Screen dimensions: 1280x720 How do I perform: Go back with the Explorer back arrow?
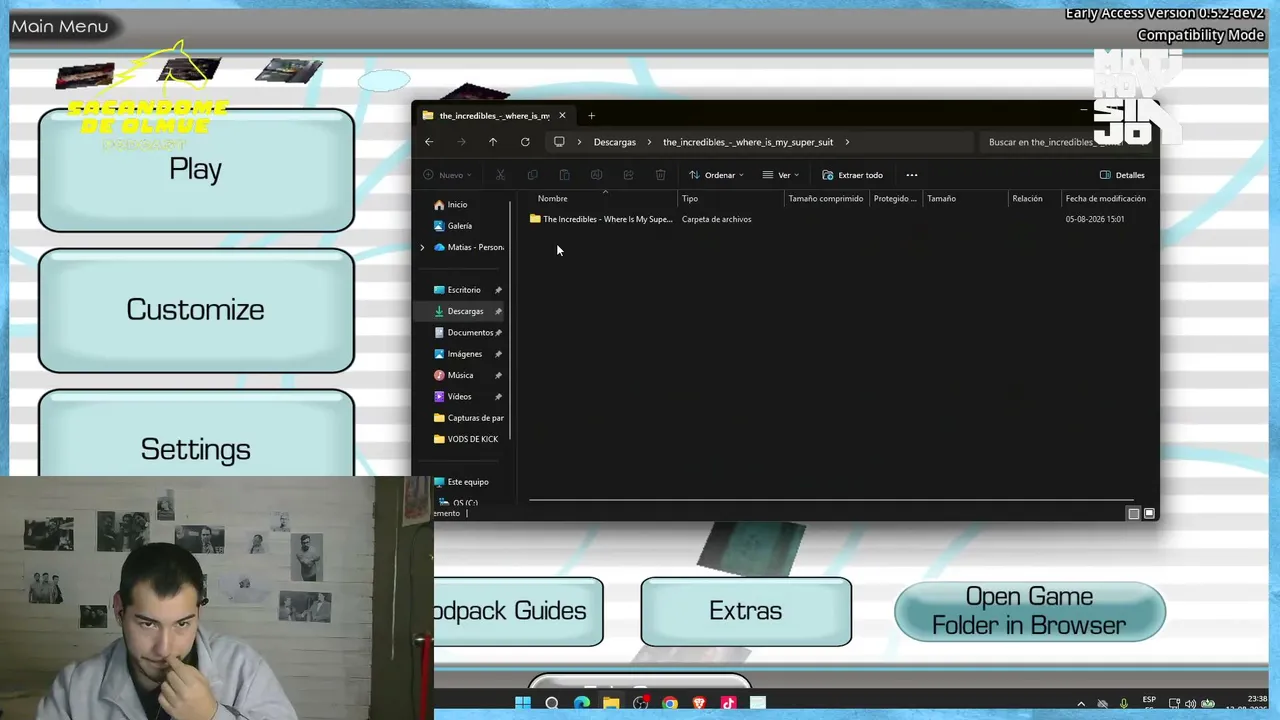(x=429, y=142)
